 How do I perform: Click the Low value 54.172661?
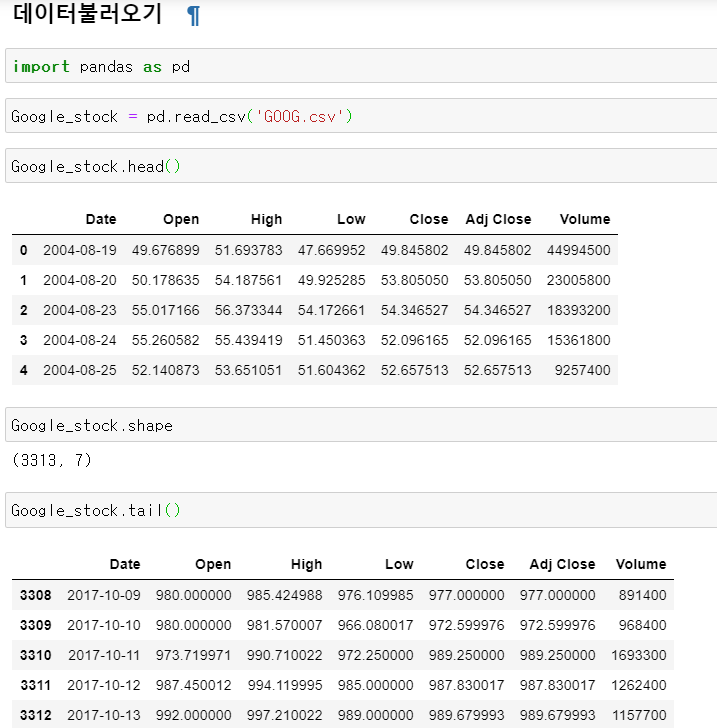[x=332, y=310]
